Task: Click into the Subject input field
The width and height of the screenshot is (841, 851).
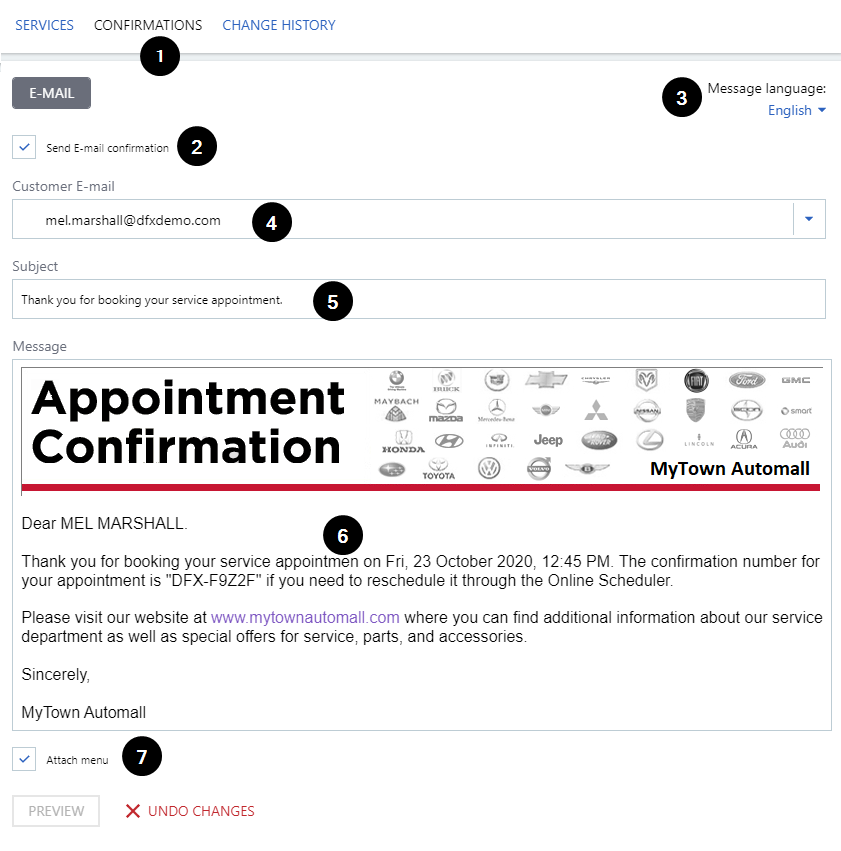Action: click(418, 299)
